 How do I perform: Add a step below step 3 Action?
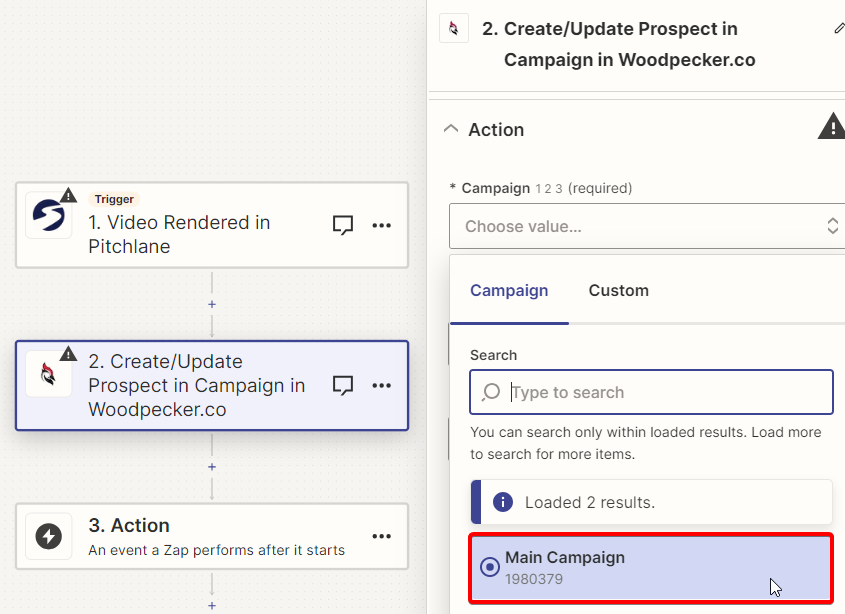212,606
